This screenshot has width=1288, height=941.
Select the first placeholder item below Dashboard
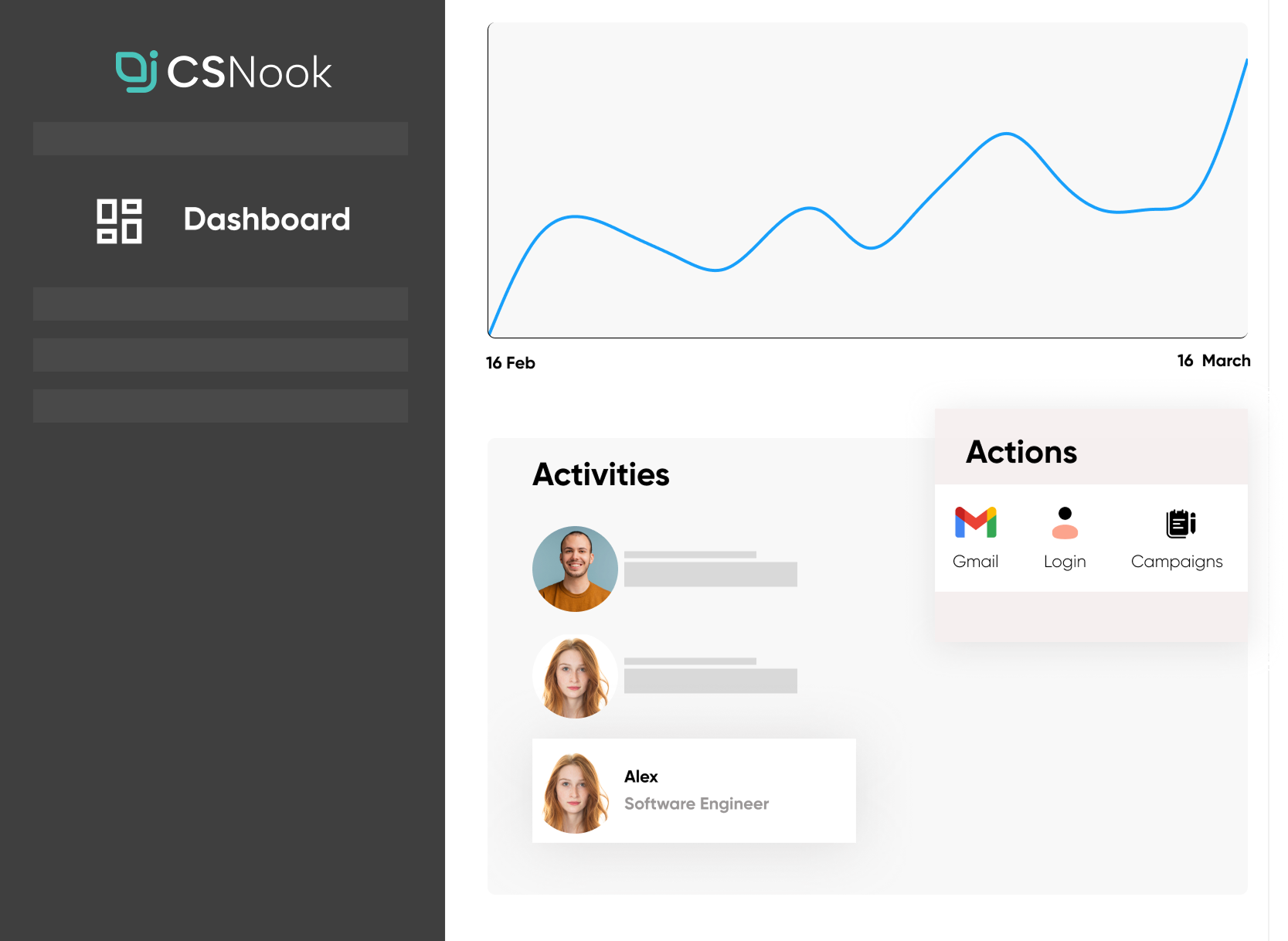(220, 304)
